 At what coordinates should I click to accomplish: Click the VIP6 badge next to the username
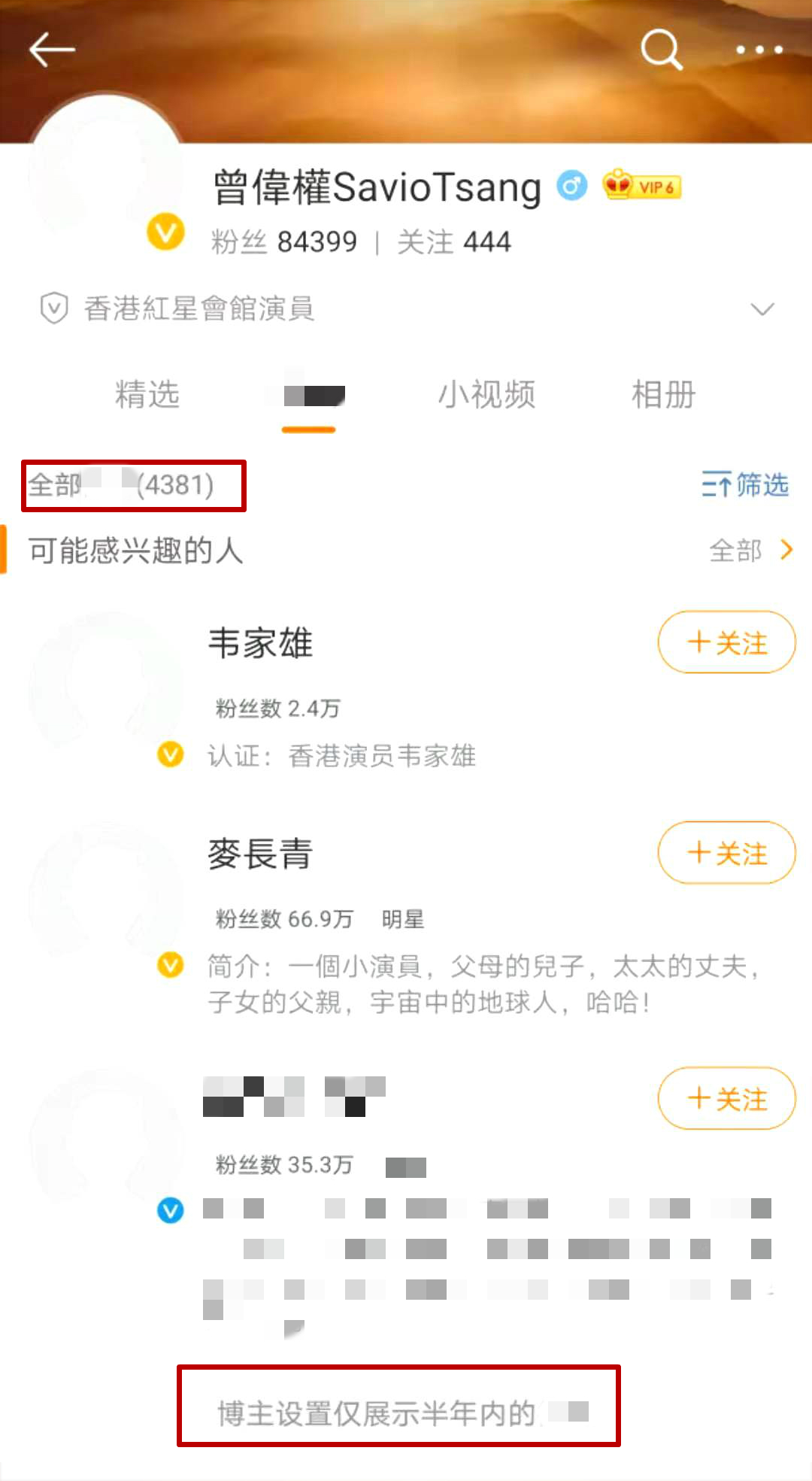638,187
